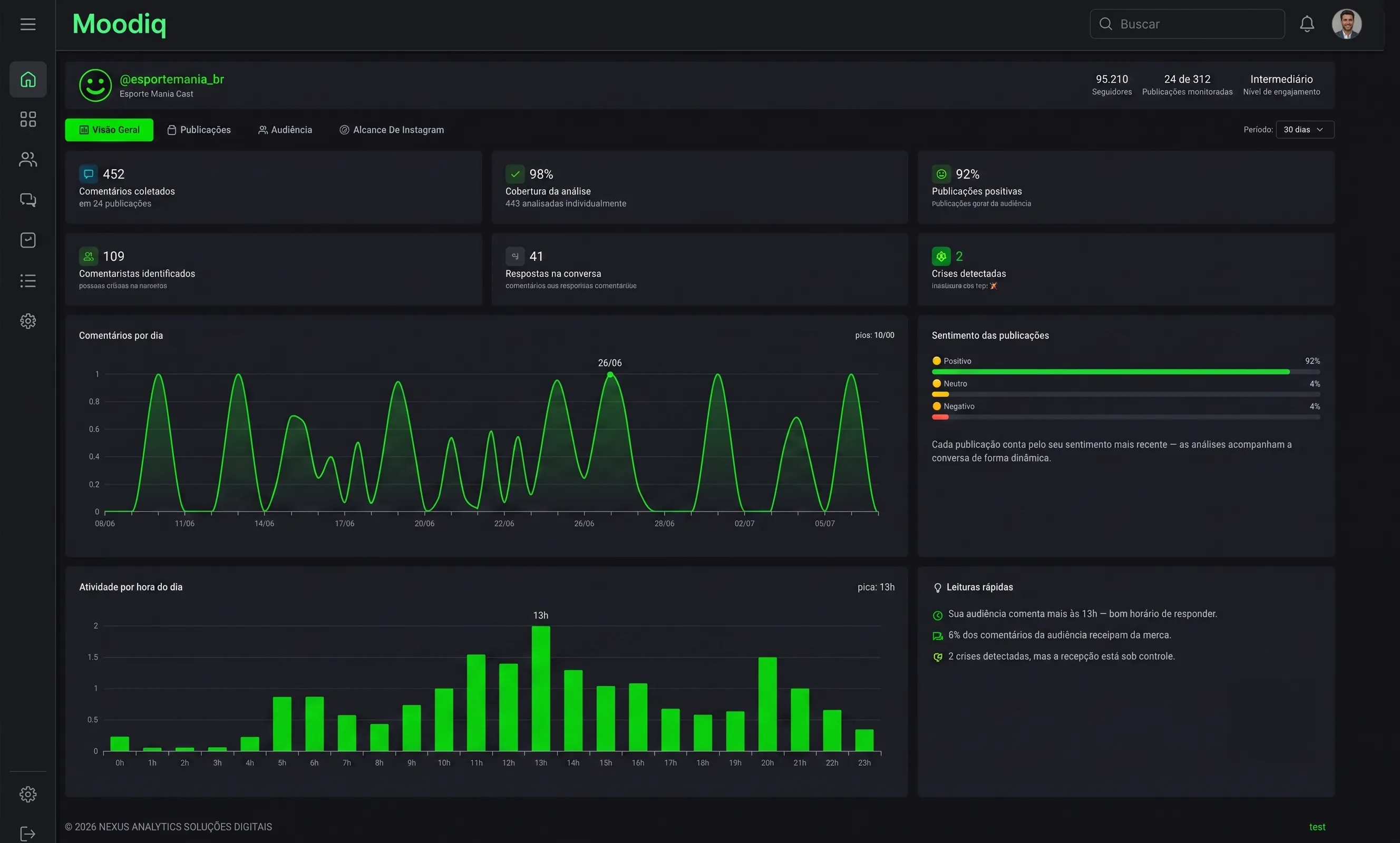Click the Buscar search field
Screen dimensions: 1400x843
pyautogui.click(x=1187, y=24)
